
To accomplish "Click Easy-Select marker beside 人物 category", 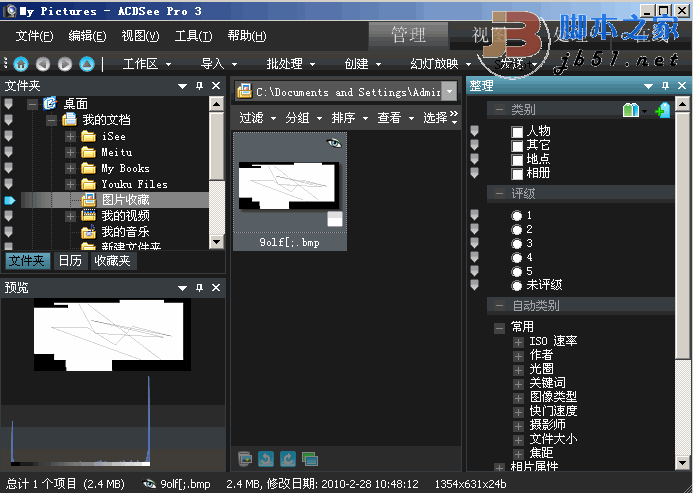I will point(474,131).
